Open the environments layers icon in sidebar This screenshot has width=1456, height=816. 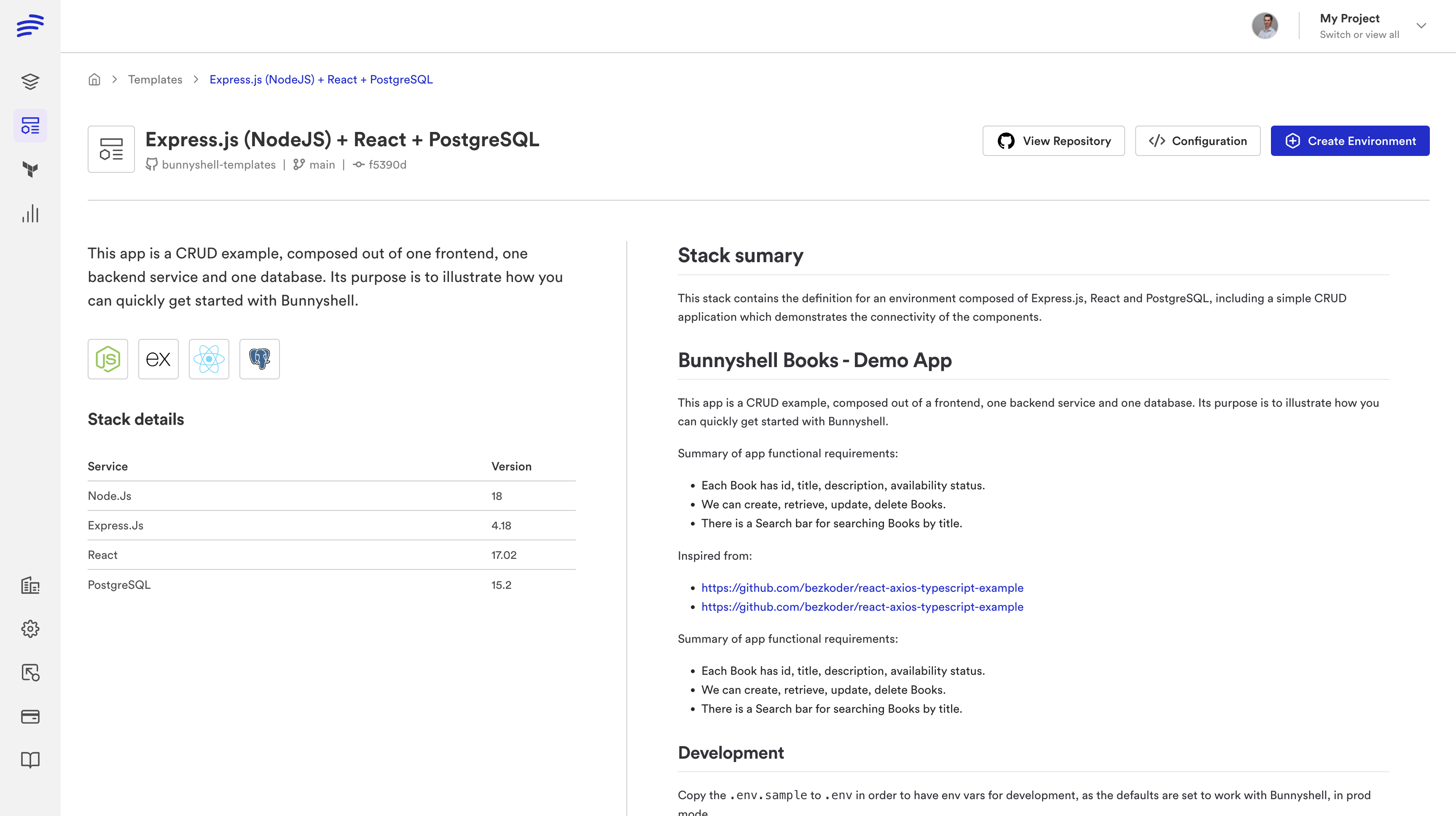coord(30,81)
